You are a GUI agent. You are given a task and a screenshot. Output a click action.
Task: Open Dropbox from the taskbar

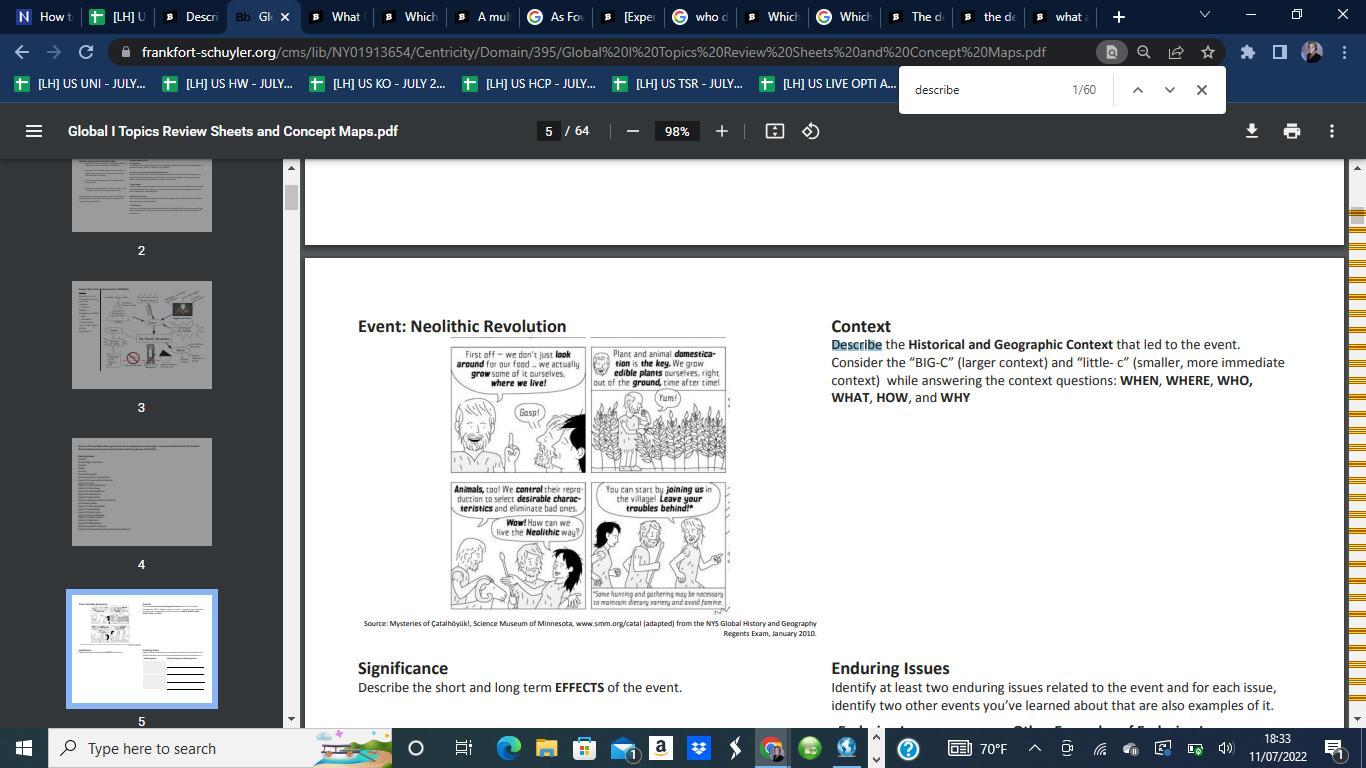click(698, 748)
